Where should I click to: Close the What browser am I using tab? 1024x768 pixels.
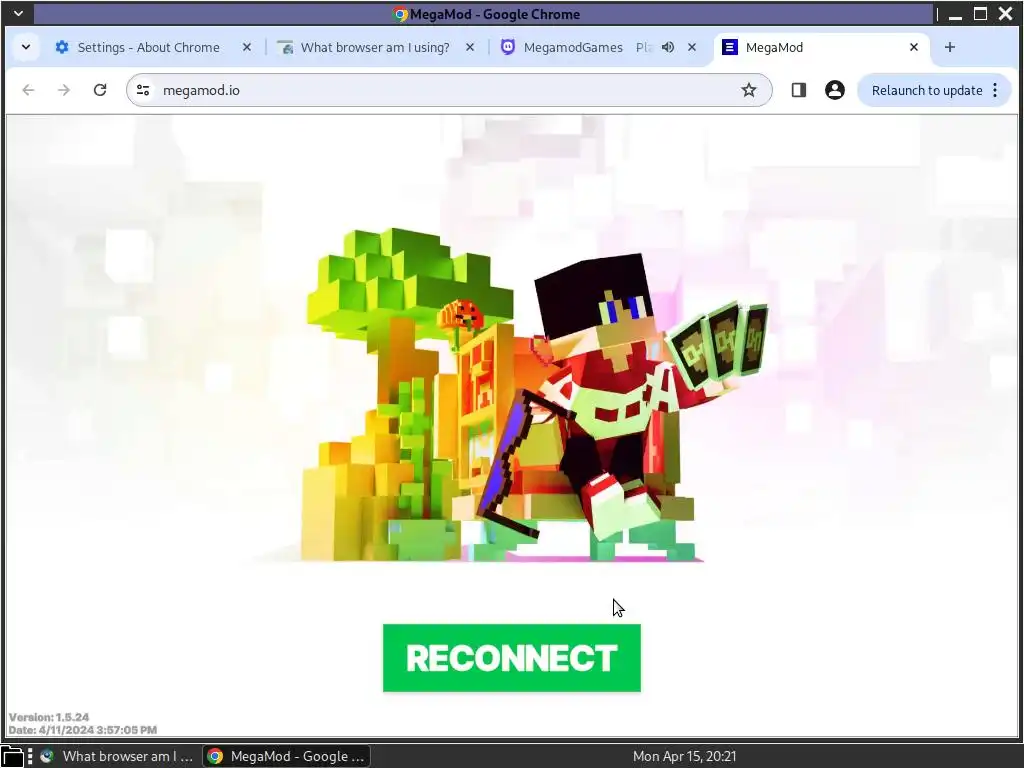(470, 47)
